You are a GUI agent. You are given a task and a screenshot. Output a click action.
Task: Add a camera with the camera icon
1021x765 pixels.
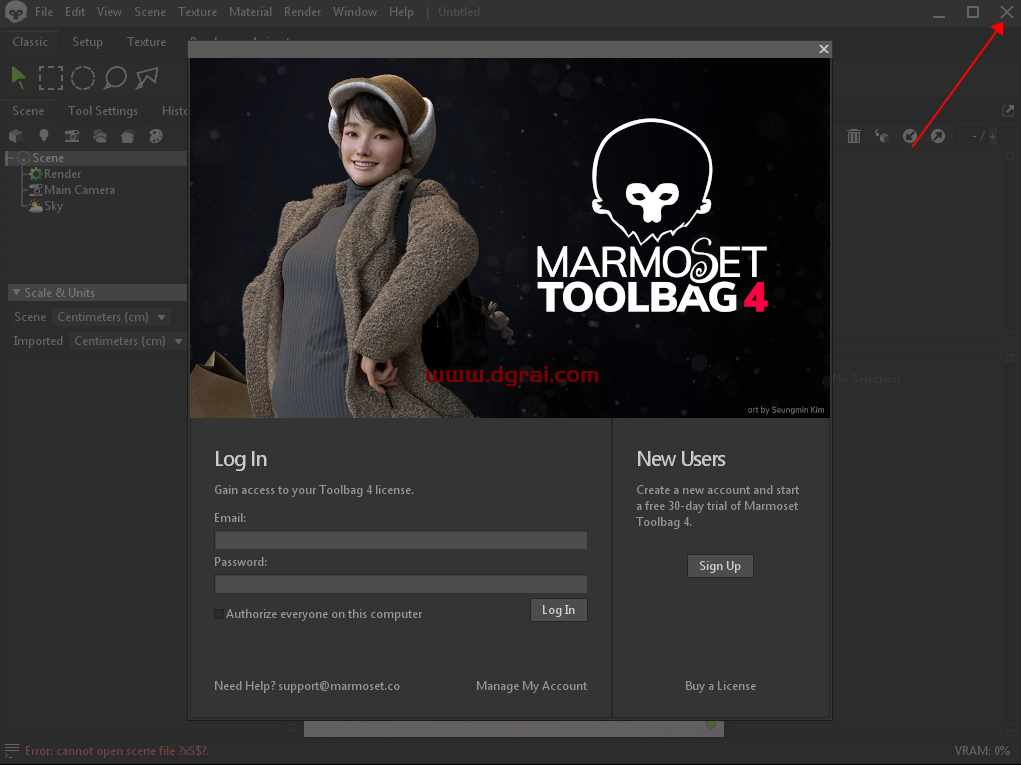(72, 135)
